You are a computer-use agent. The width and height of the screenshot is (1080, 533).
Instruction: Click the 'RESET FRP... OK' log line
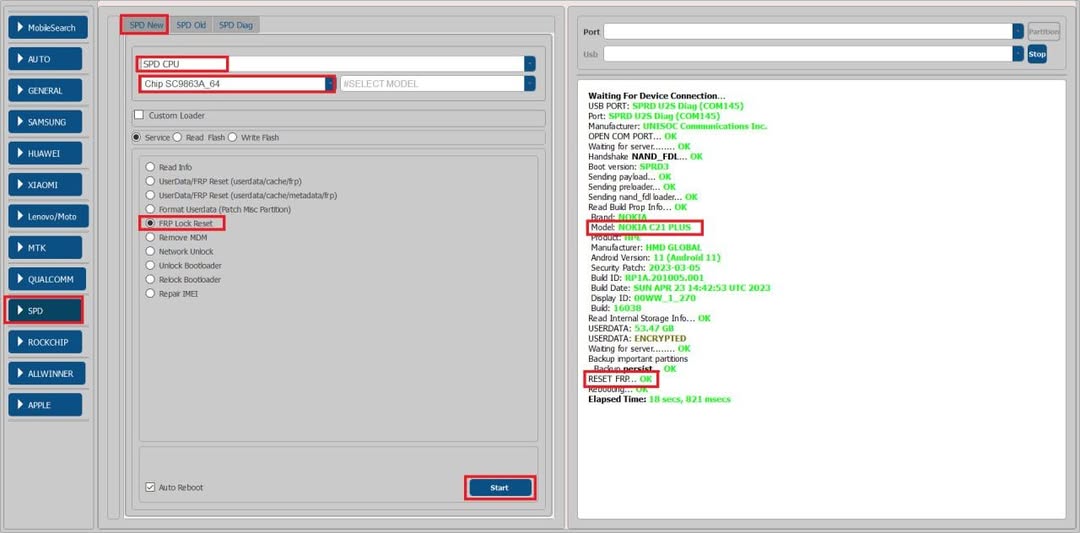coord(619,379)
